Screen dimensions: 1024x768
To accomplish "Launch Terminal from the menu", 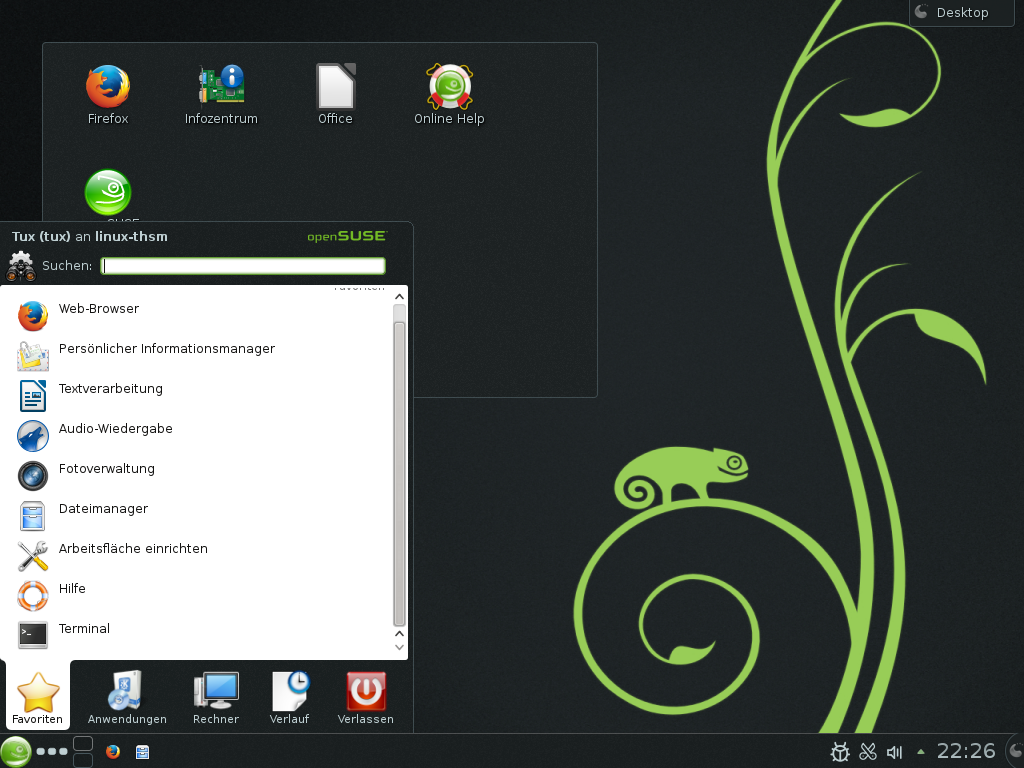I will 84,629.
